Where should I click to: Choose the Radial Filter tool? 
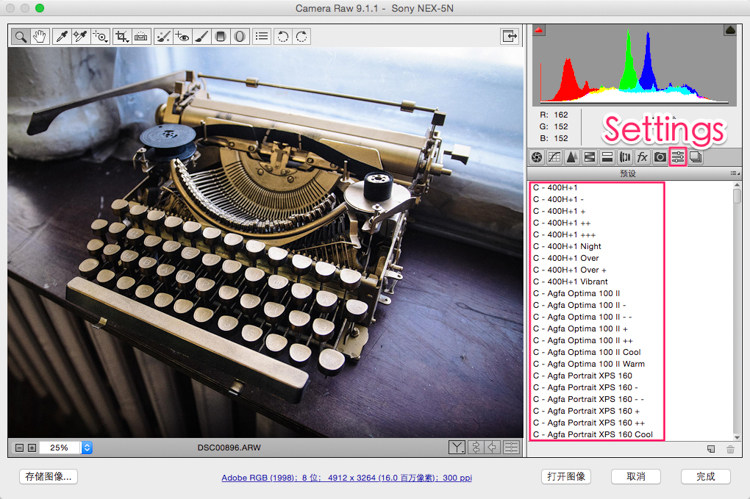coord(240,36)
